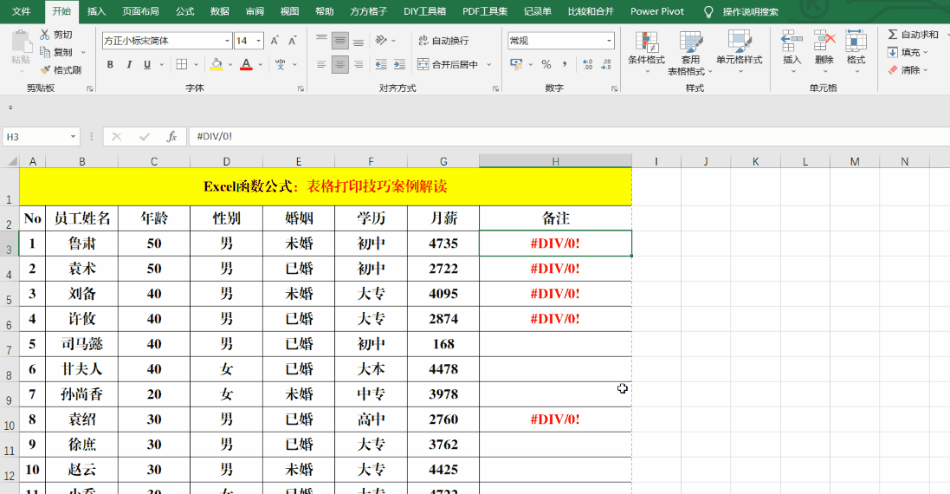Open the Power Pivot tab

(x=657, y=11)
